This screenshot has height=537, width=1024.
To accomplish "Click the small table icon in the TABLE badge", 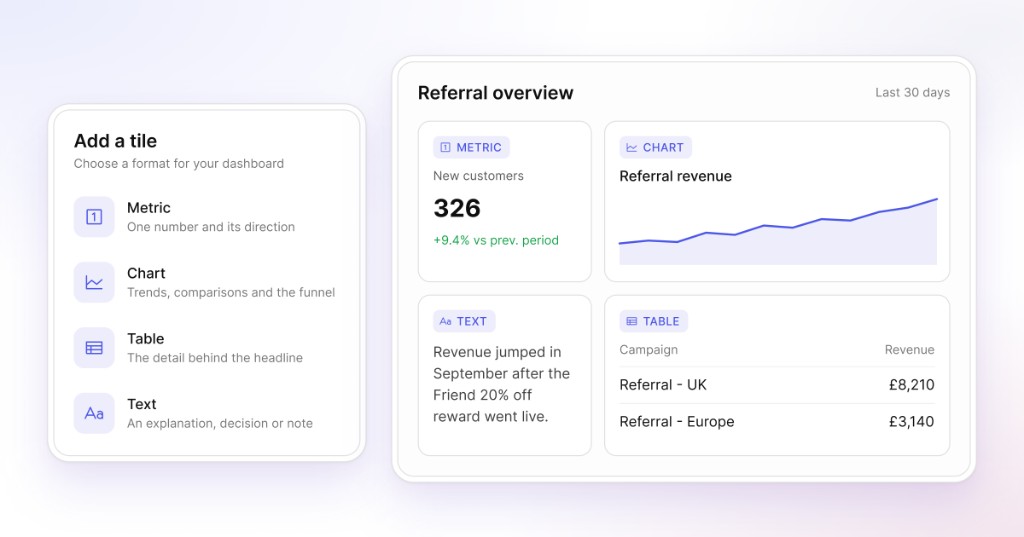I will [632, 321].
